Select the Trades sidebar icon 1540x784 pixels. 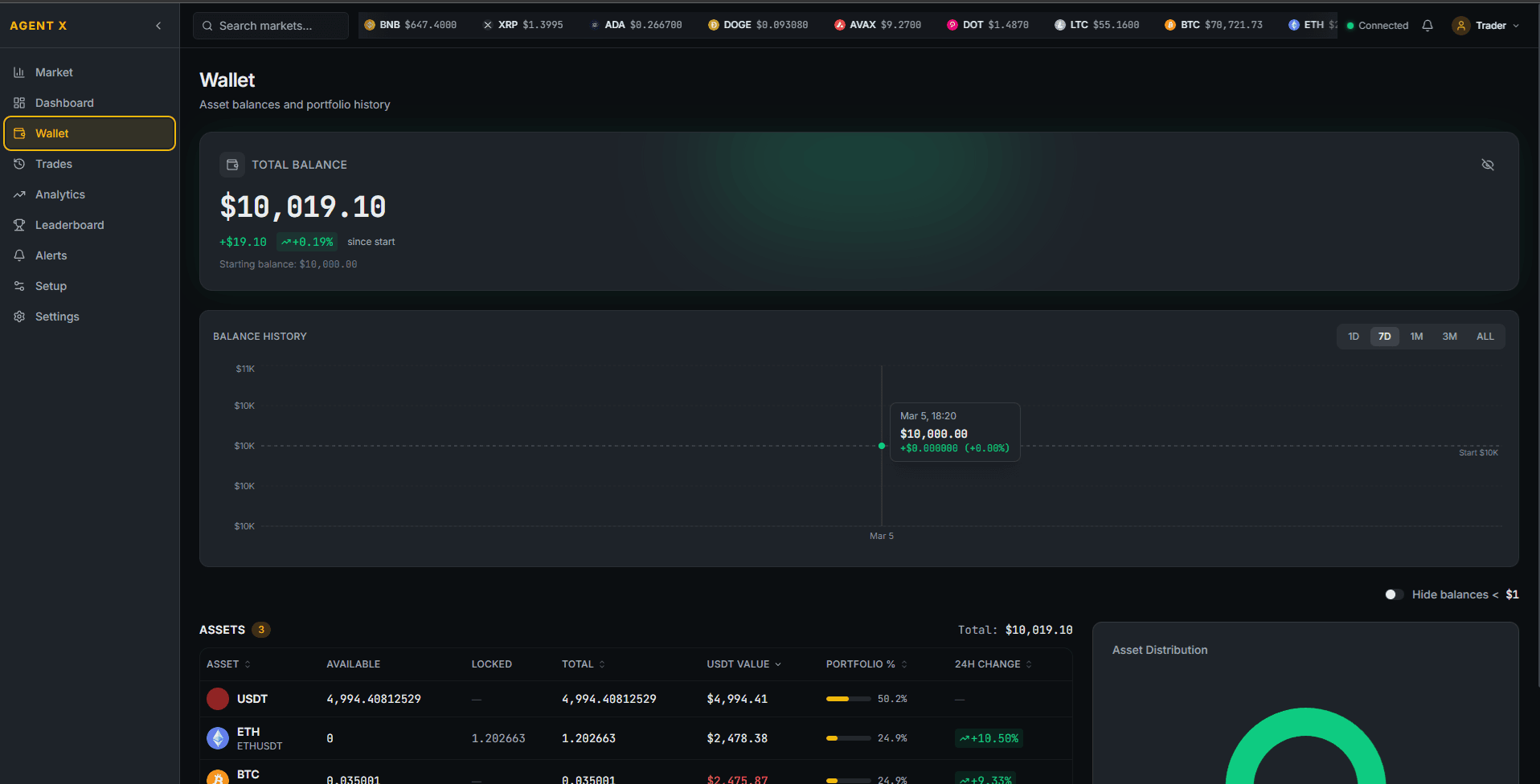click(x=19, y=164)
